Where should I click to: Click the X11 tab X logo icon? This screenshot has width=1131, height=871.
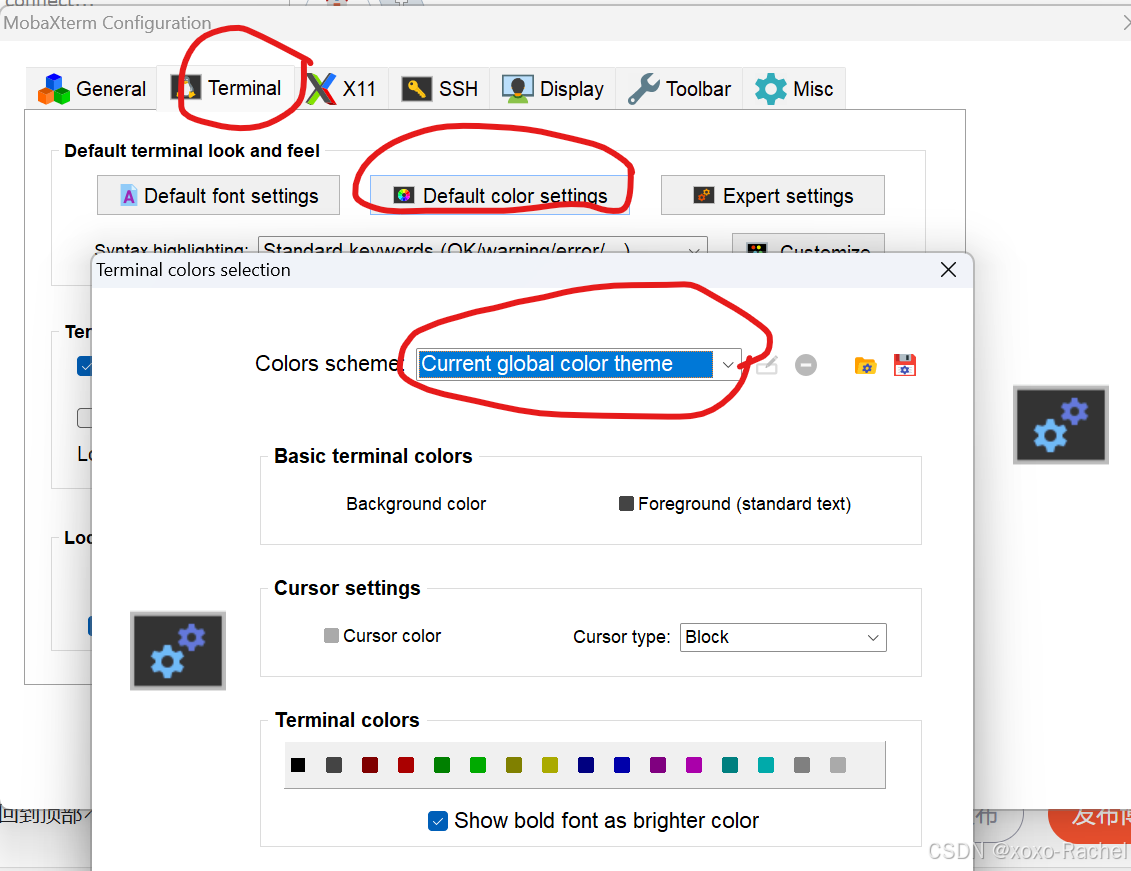[x=321, y=89]
